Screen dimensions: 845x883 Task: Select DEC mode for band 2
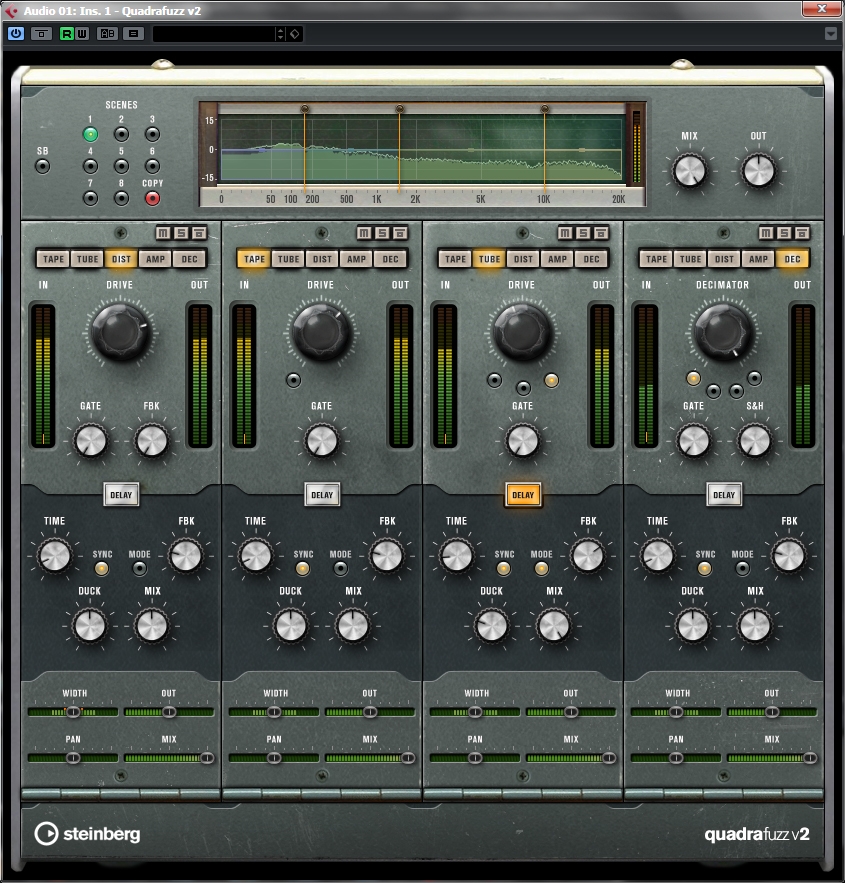point(391,259)
